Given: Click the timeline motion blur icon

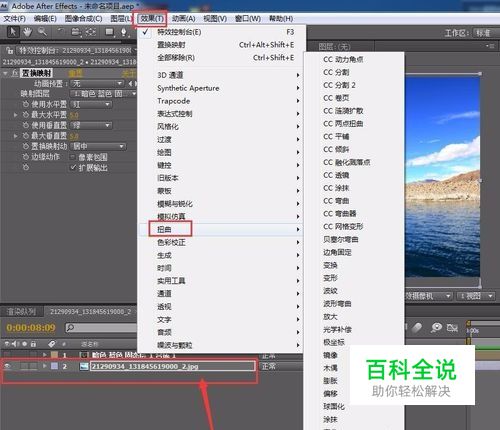Looking at the screenshot, I should (417, 328).
